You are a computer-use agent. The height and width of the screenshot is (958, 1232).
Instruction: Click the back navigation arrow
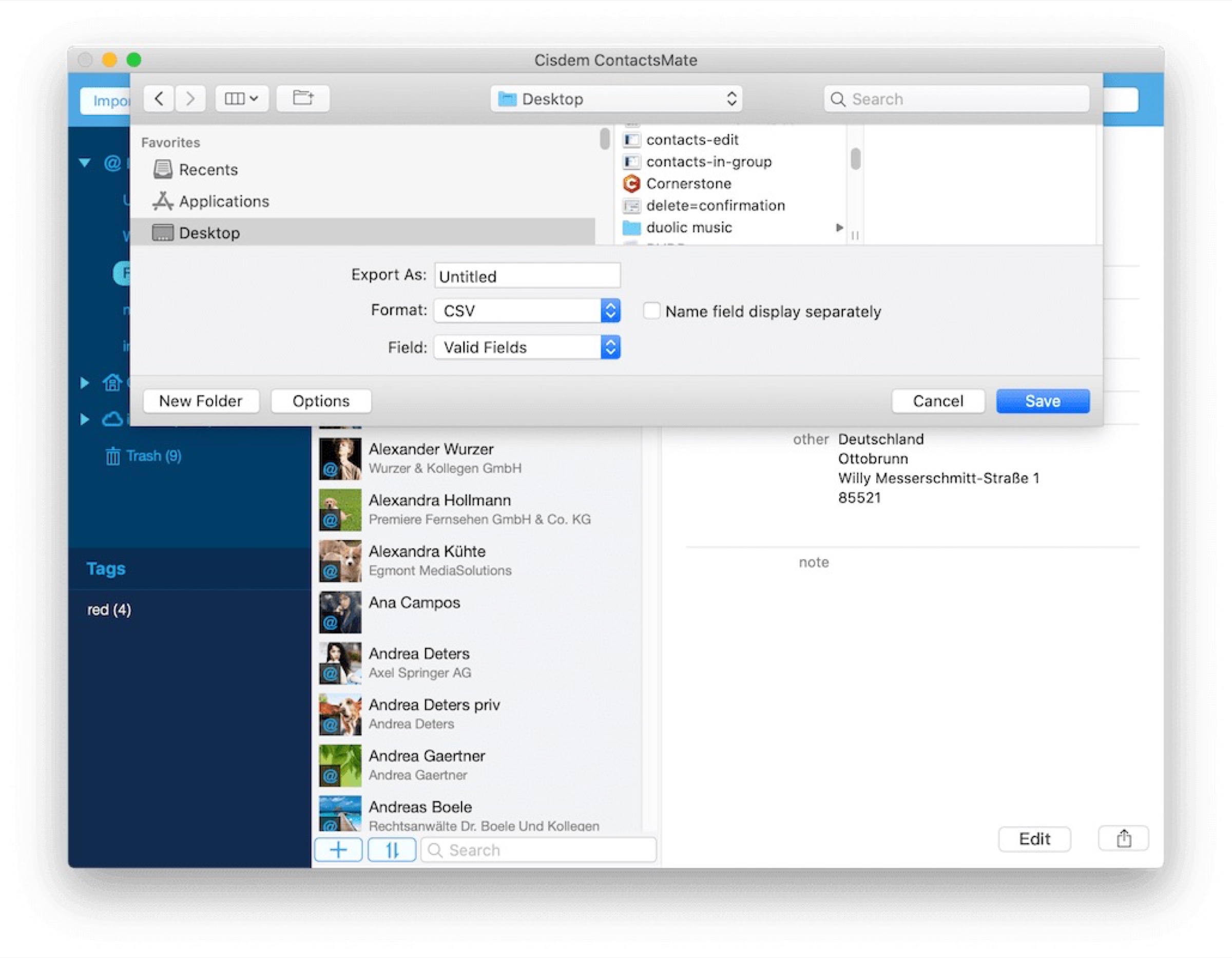pos(159,99)
